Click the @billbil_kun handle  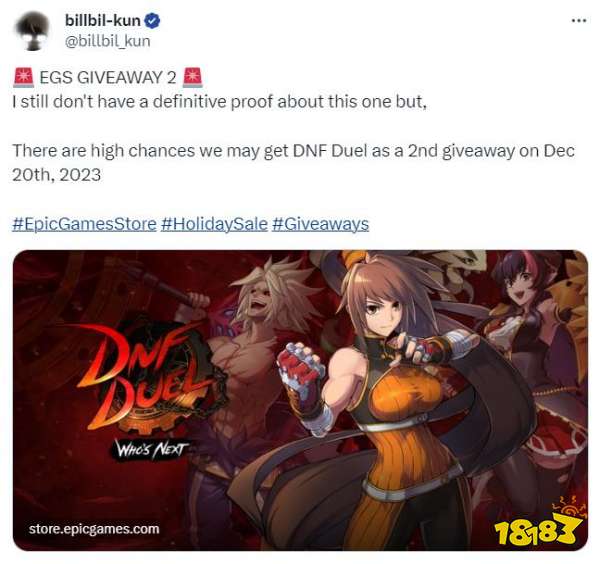108,41
